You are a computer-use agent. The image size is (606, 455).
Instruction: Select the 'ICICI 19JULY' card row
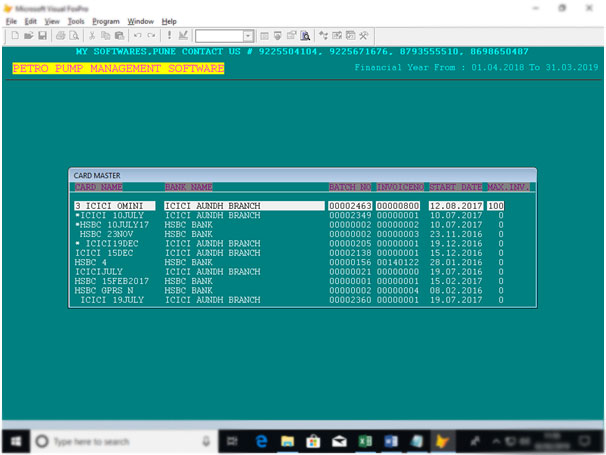[289, 300]
